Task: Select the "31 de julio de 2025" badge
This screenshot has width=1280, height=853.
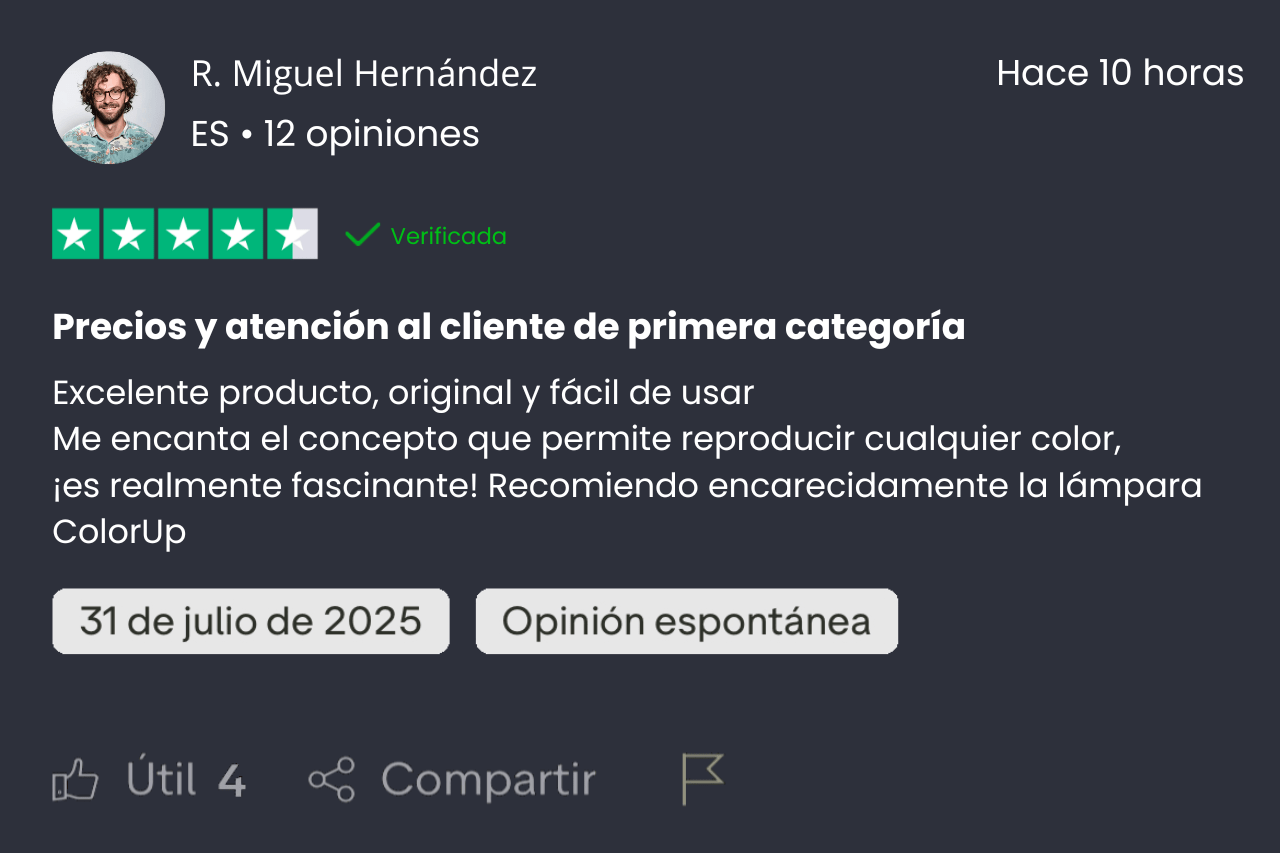Action: (x=251, y=621)
